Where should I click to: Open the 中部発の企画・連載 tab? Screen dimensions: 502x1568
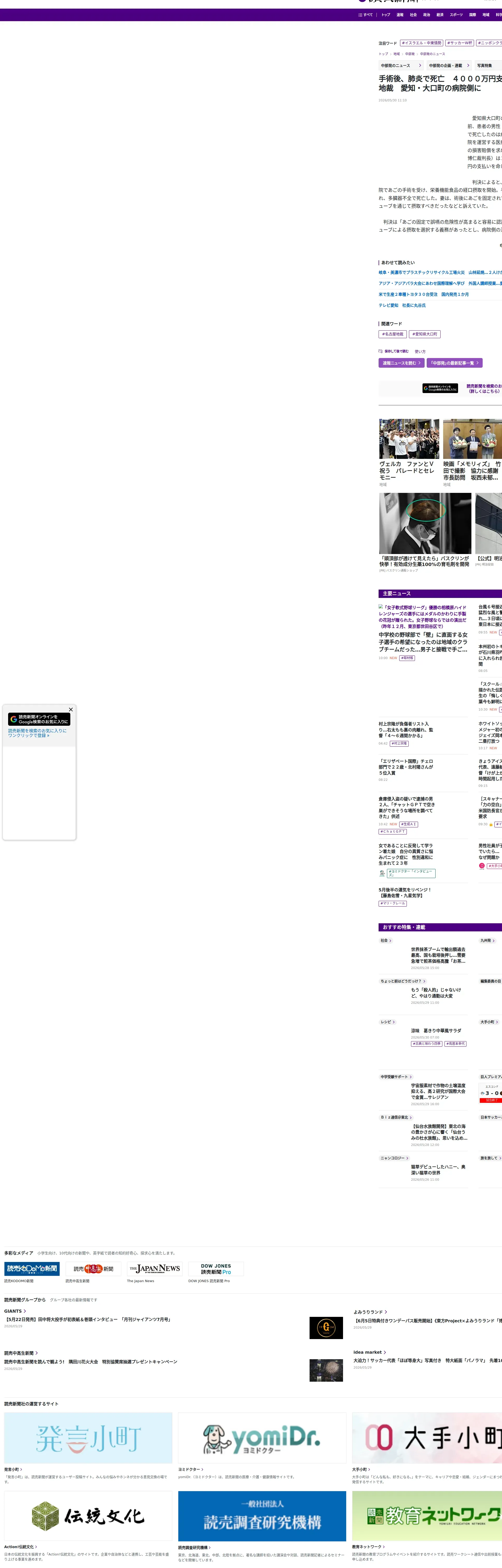(449, 65)
